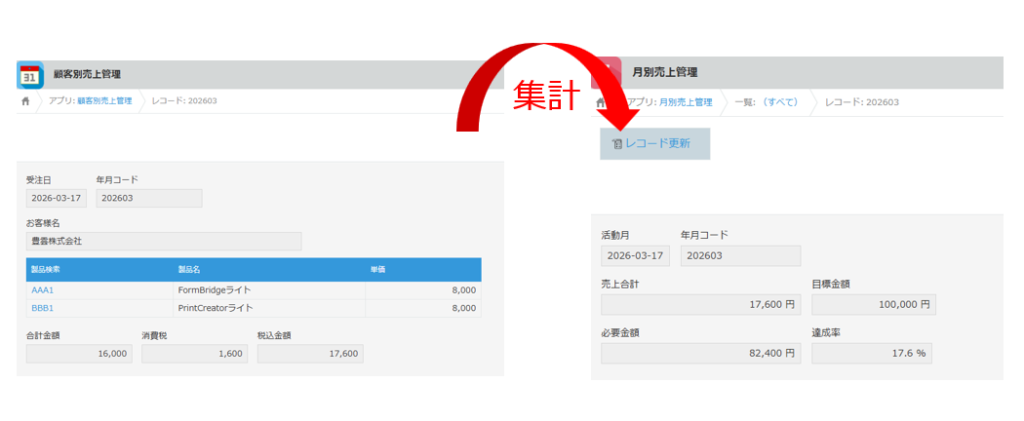
Task: Click the 目標金額 field showing 100,000 円
Action: [x=873, y=304]
